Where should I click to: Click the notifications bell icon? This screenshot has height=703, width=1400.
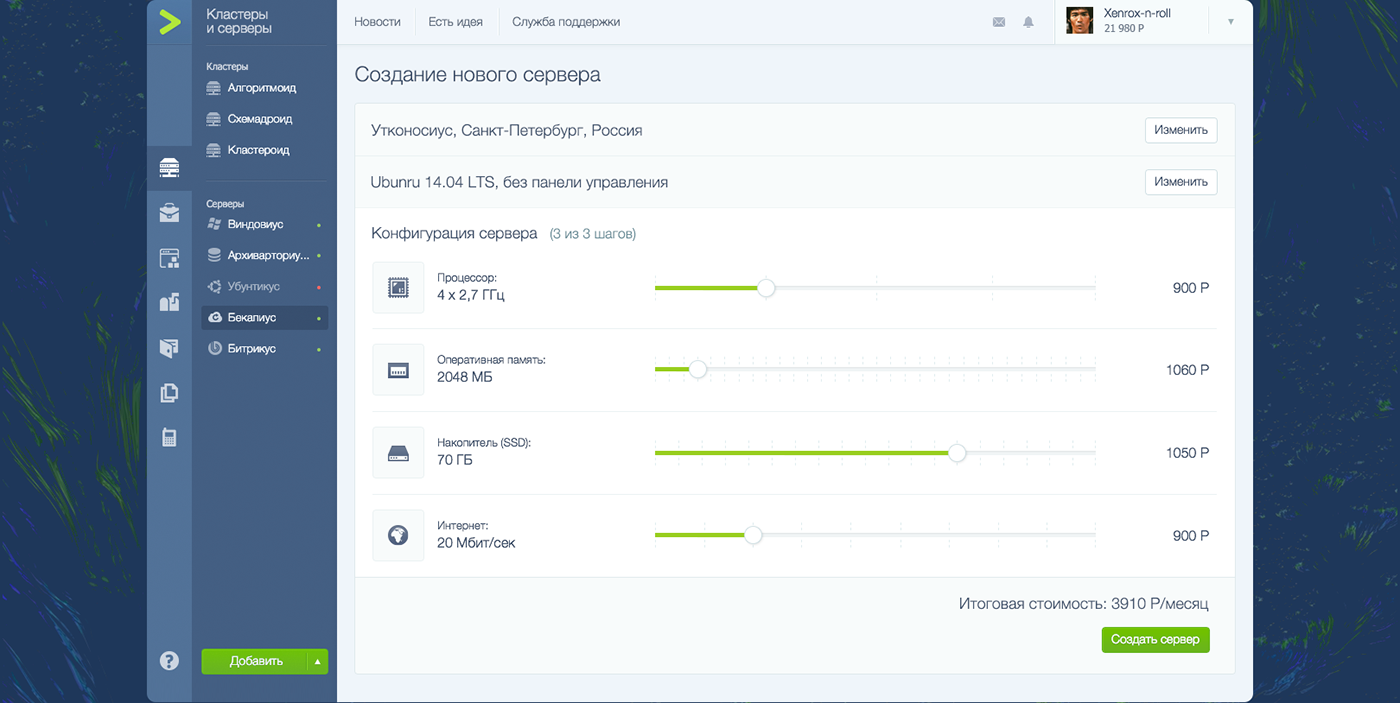1028,22
